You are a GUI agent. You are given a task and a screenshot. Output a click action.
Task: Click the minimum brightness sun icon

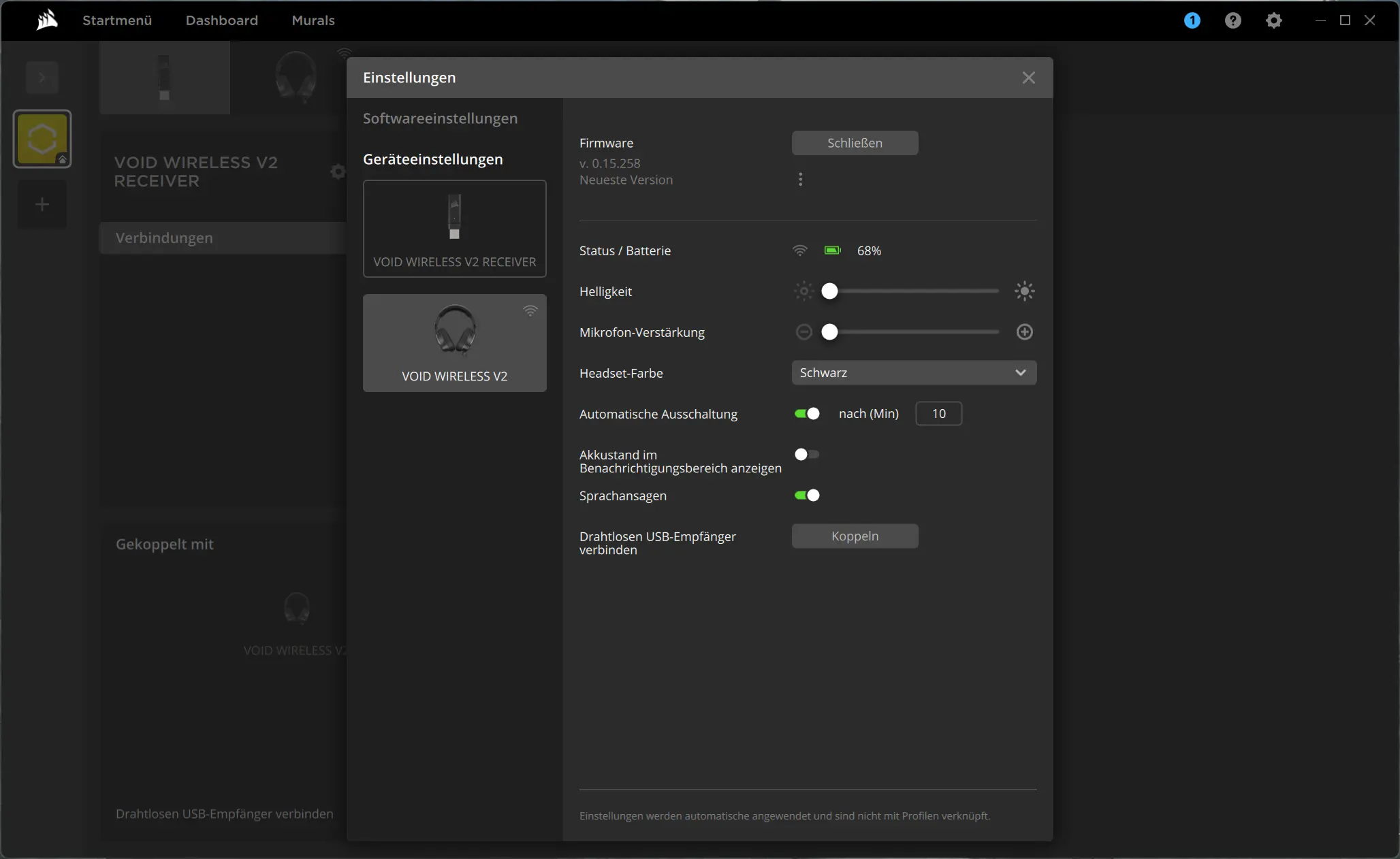pos(804,291)
